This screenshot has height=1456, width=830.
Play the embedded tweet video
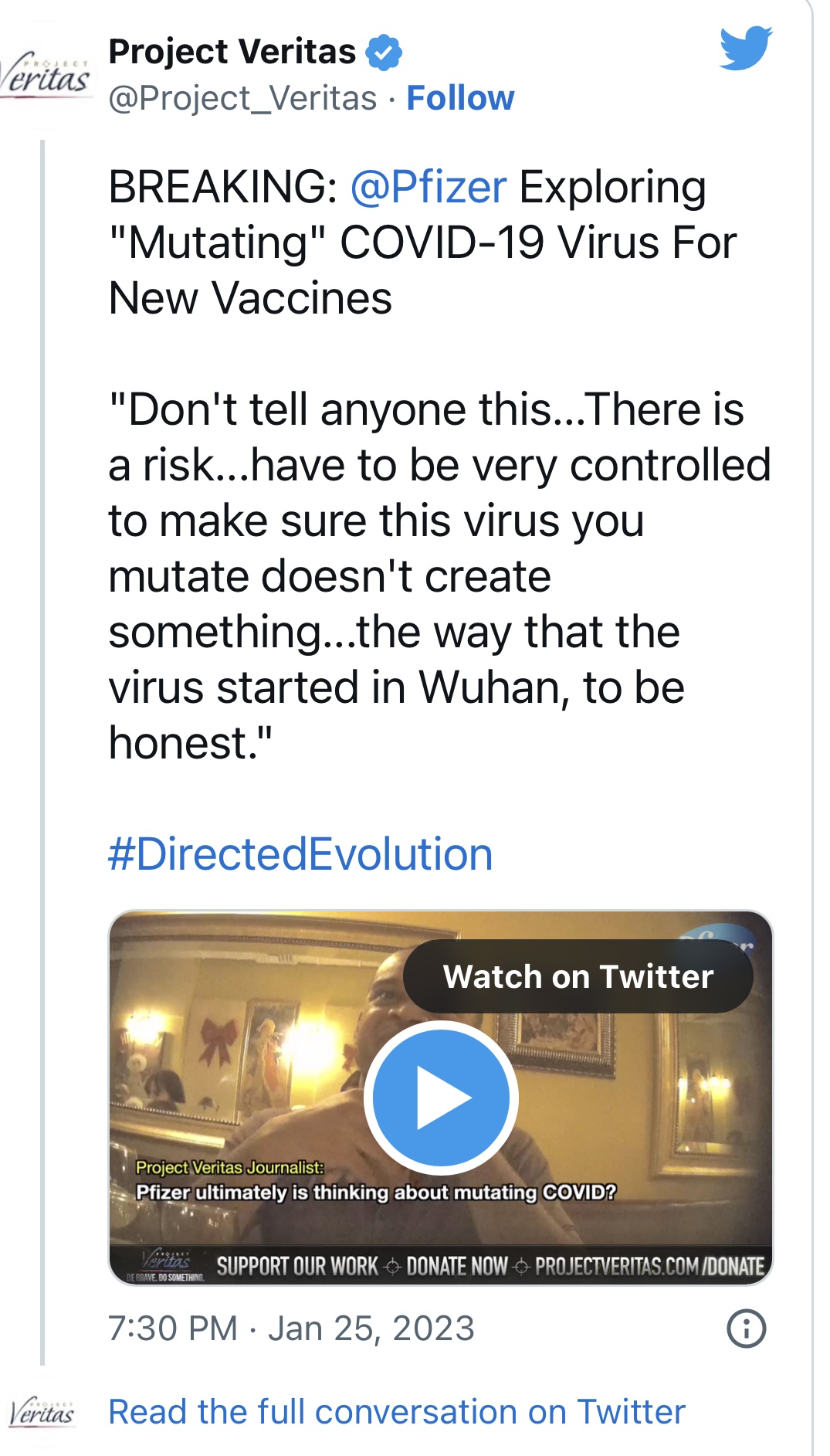441,1097
